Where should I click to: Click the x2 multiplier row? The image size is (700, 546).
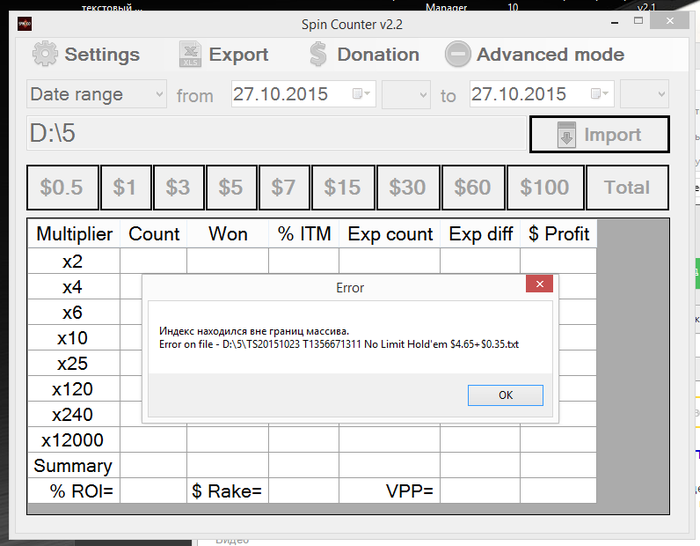coord(72,261)
